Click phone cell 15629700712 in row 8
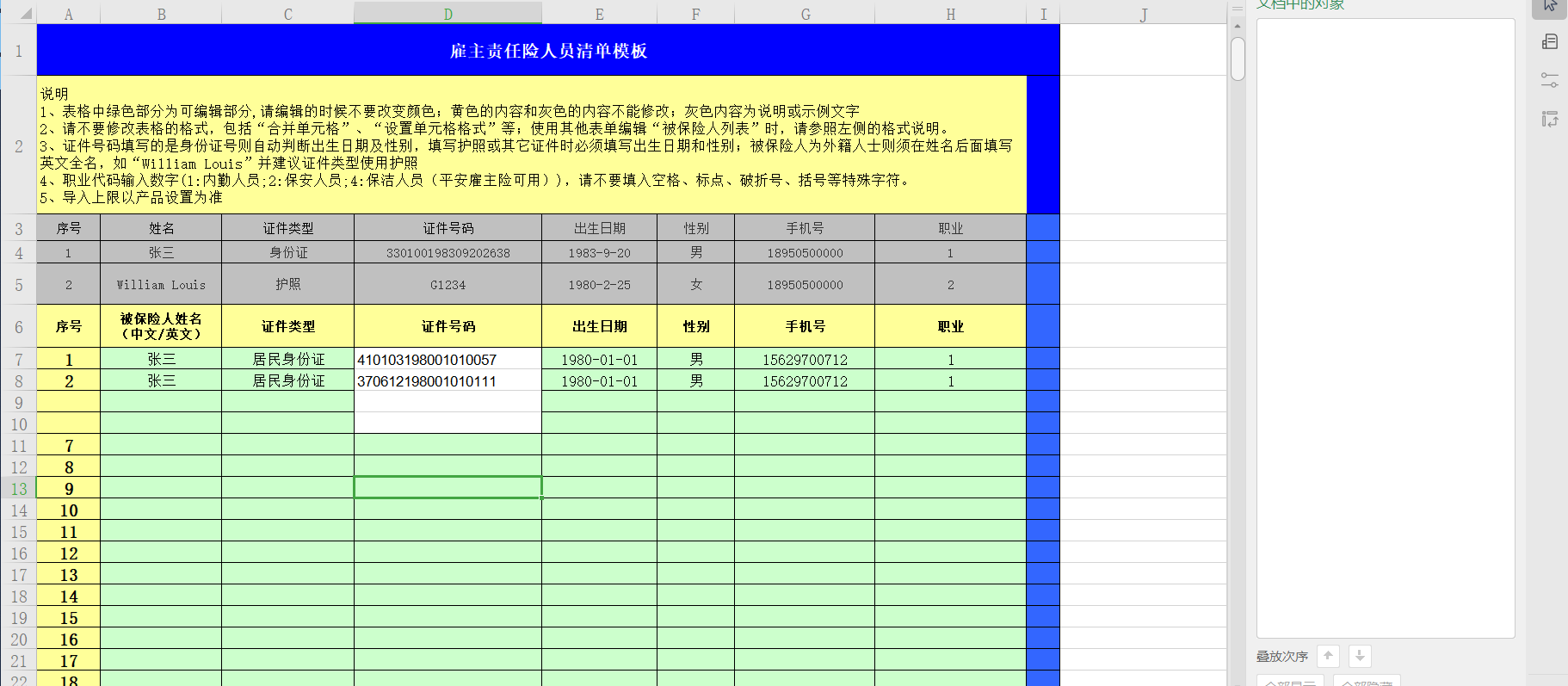 [805, 380]
